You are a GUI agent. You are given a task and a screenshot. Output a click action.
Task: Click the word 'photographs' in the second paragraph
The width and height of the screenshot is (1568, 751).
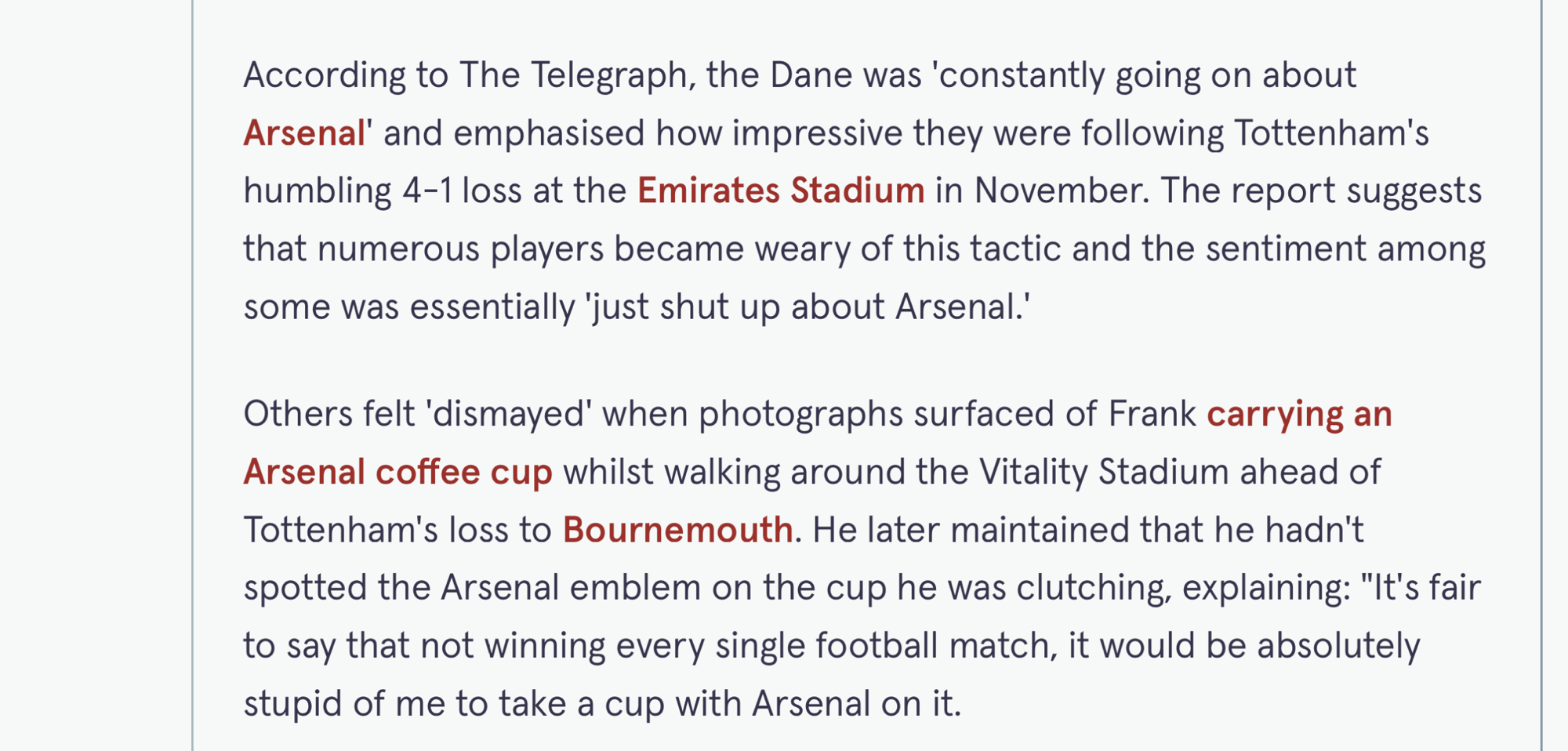(800, 415)
